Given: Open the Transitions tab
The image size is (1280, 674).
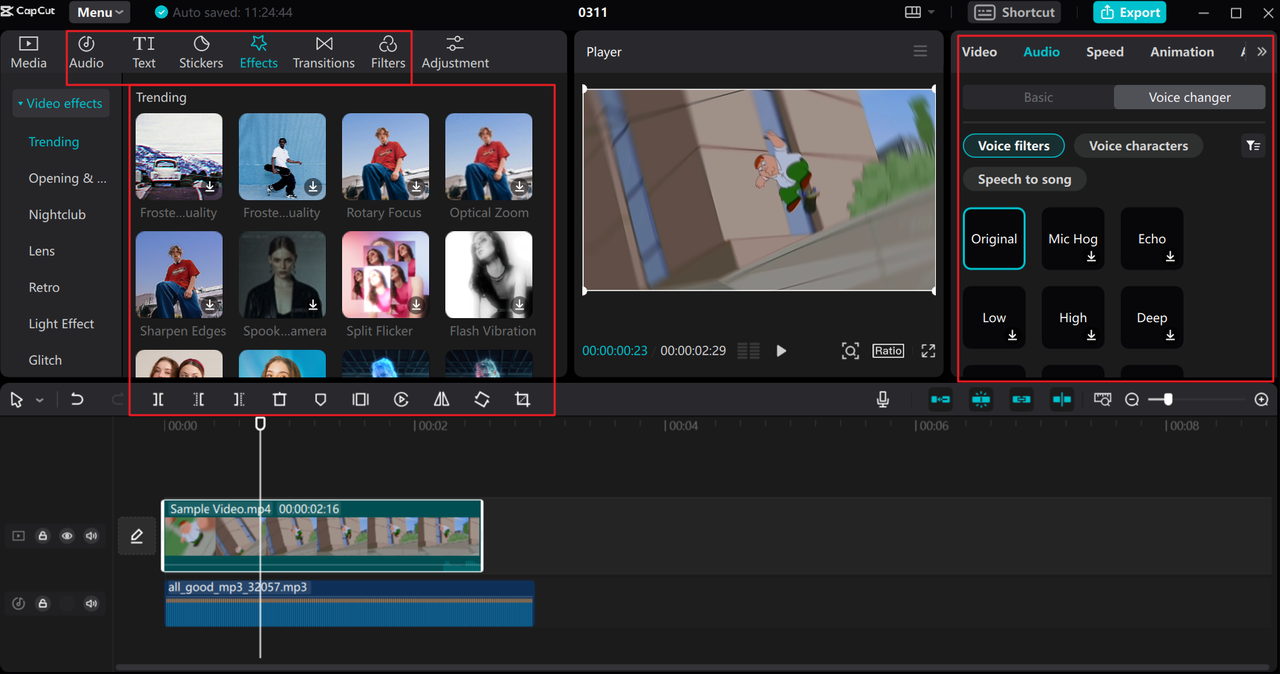Looking at the screenshot, I should (324, 53).
